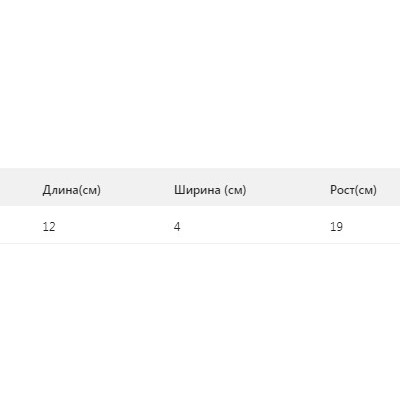400x400 pixels.
Task: Click the divider line below the values row
Action: tap(200, 243)
